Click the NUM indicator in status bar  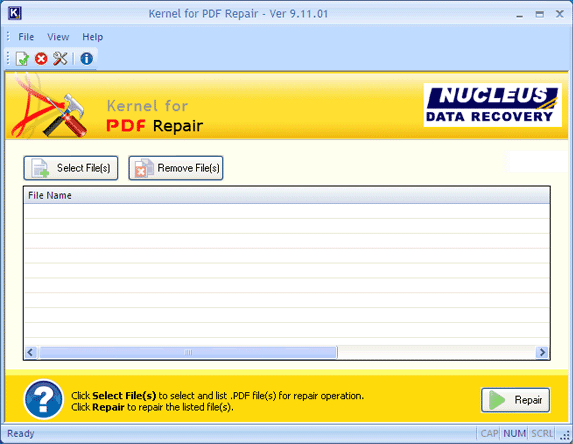tap(515, 433)
